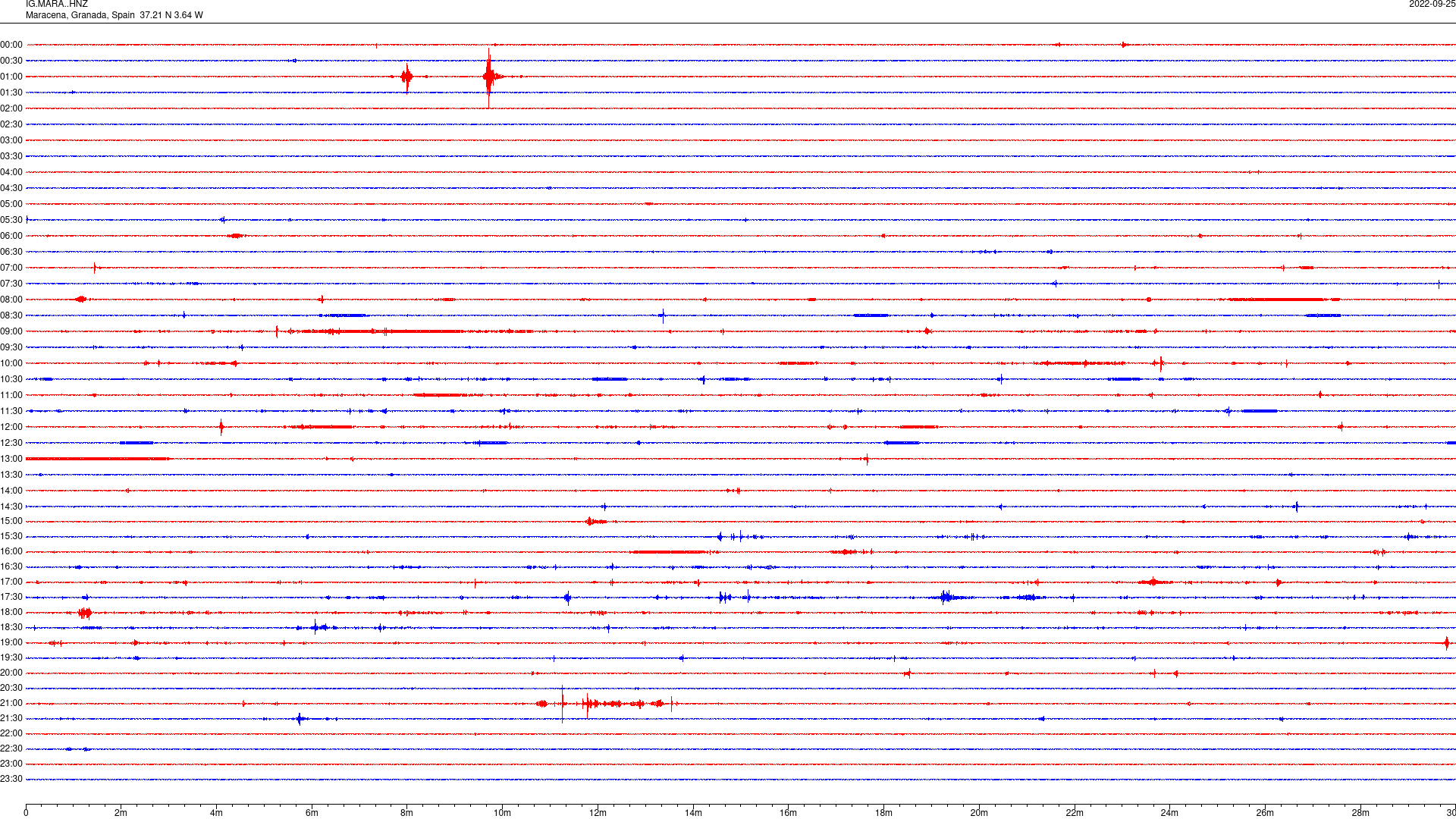The width and height of the screenshot is (1456, 819).
Task: Select the 03:00 row time label
Action: point(11,140)
